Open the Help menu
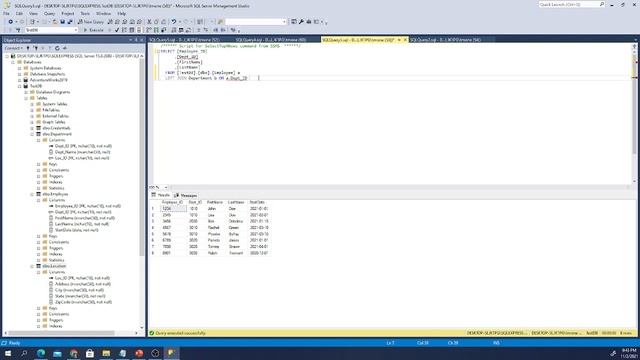The image size is (640, 360). tap(122, 13)
